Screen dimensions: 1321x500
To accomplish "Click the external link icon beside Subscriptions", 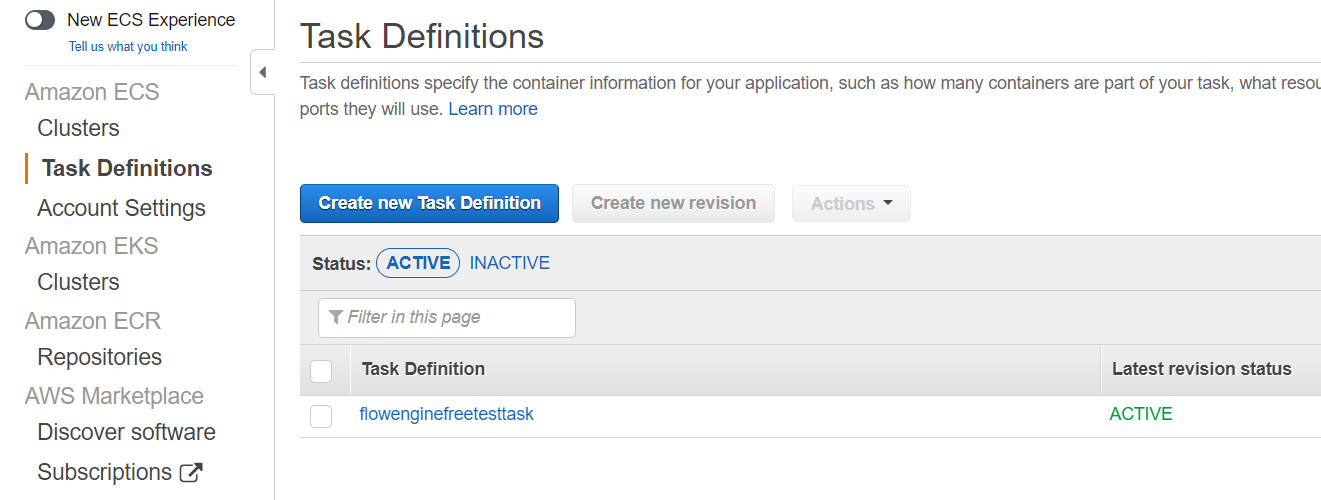I will (191, 472).
